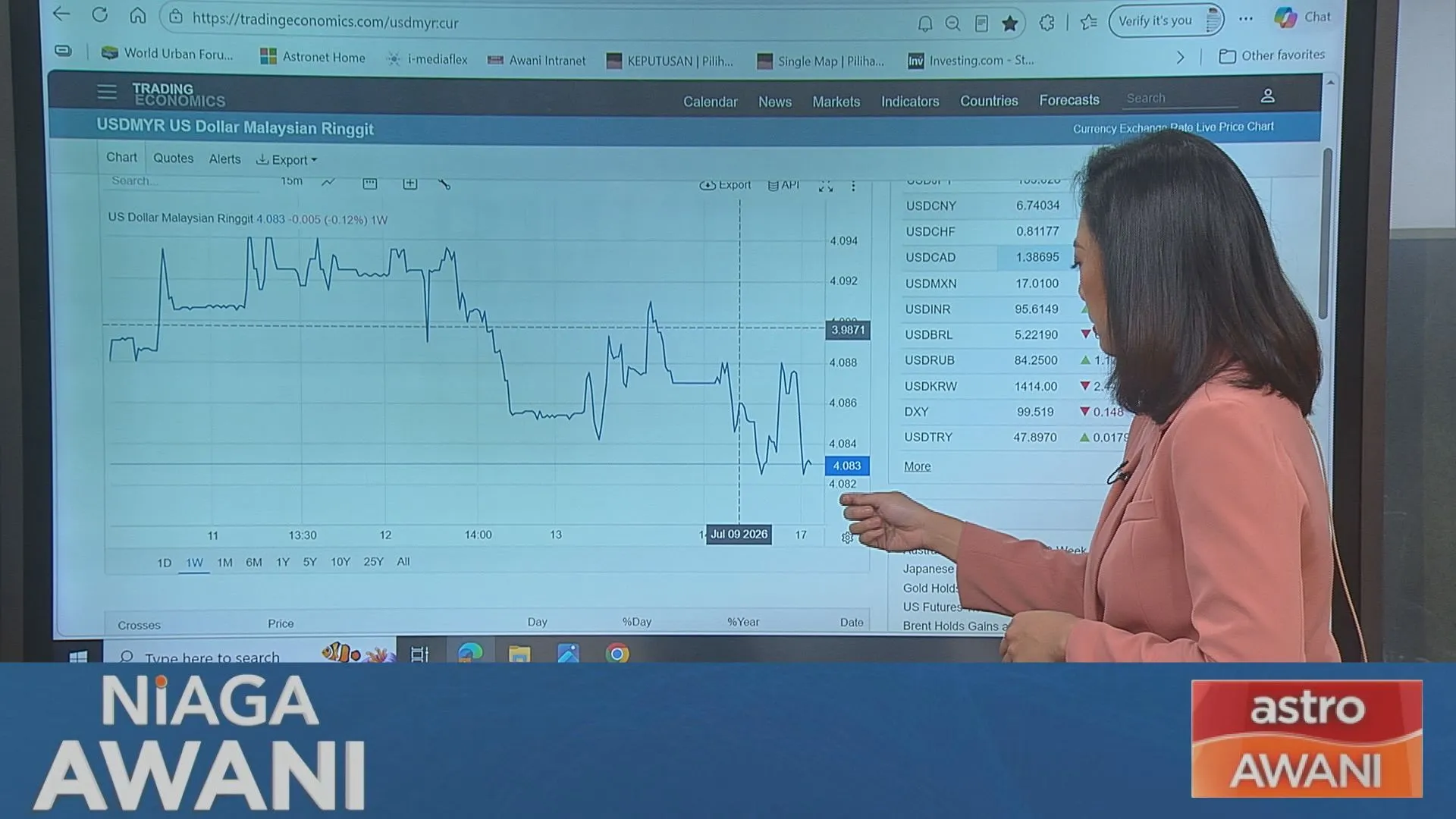Open File Explorer in taskbar

point(519,653)
